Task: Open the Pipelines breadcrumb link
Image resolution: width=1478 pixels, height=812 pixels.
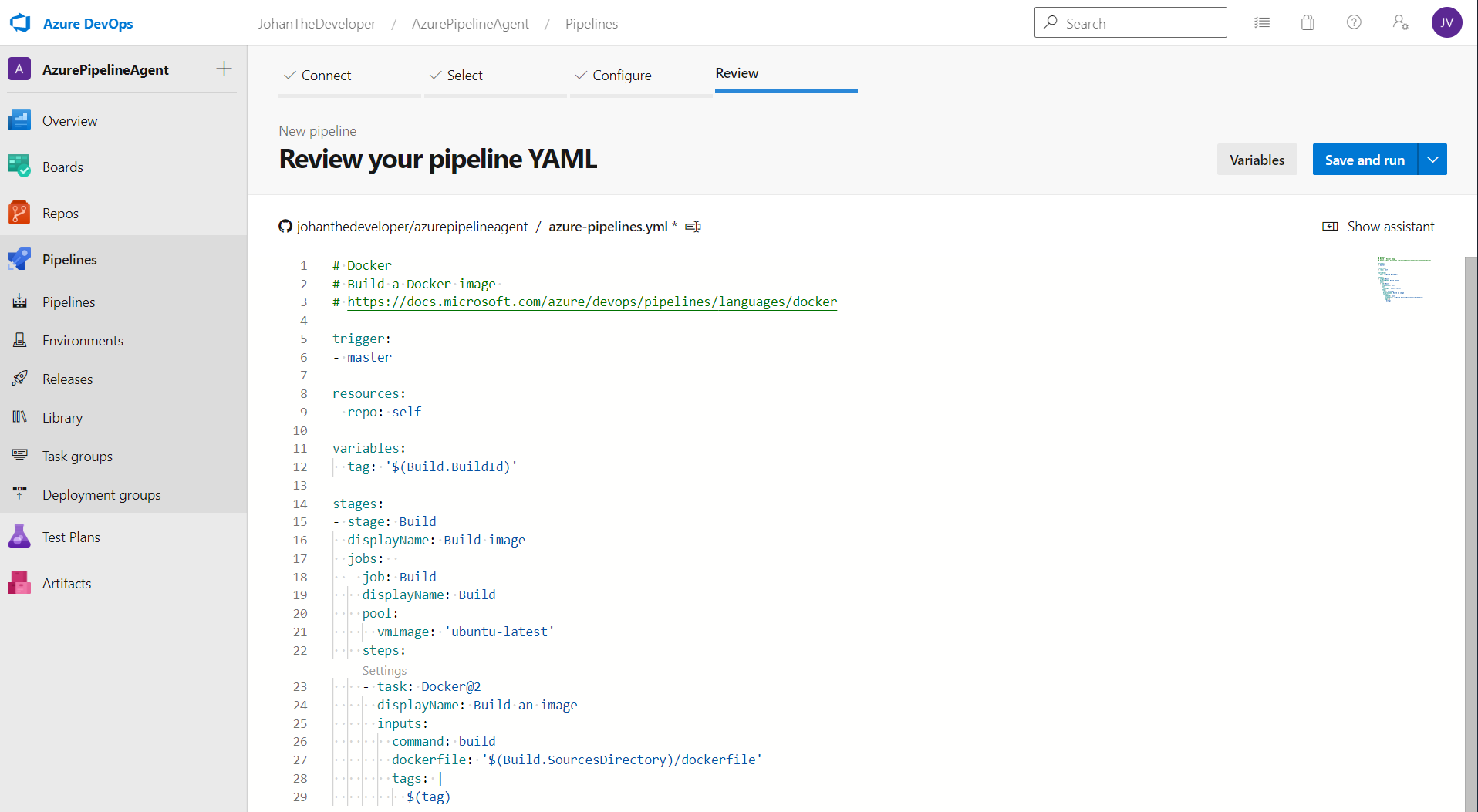Action: [x=591, y=23]
